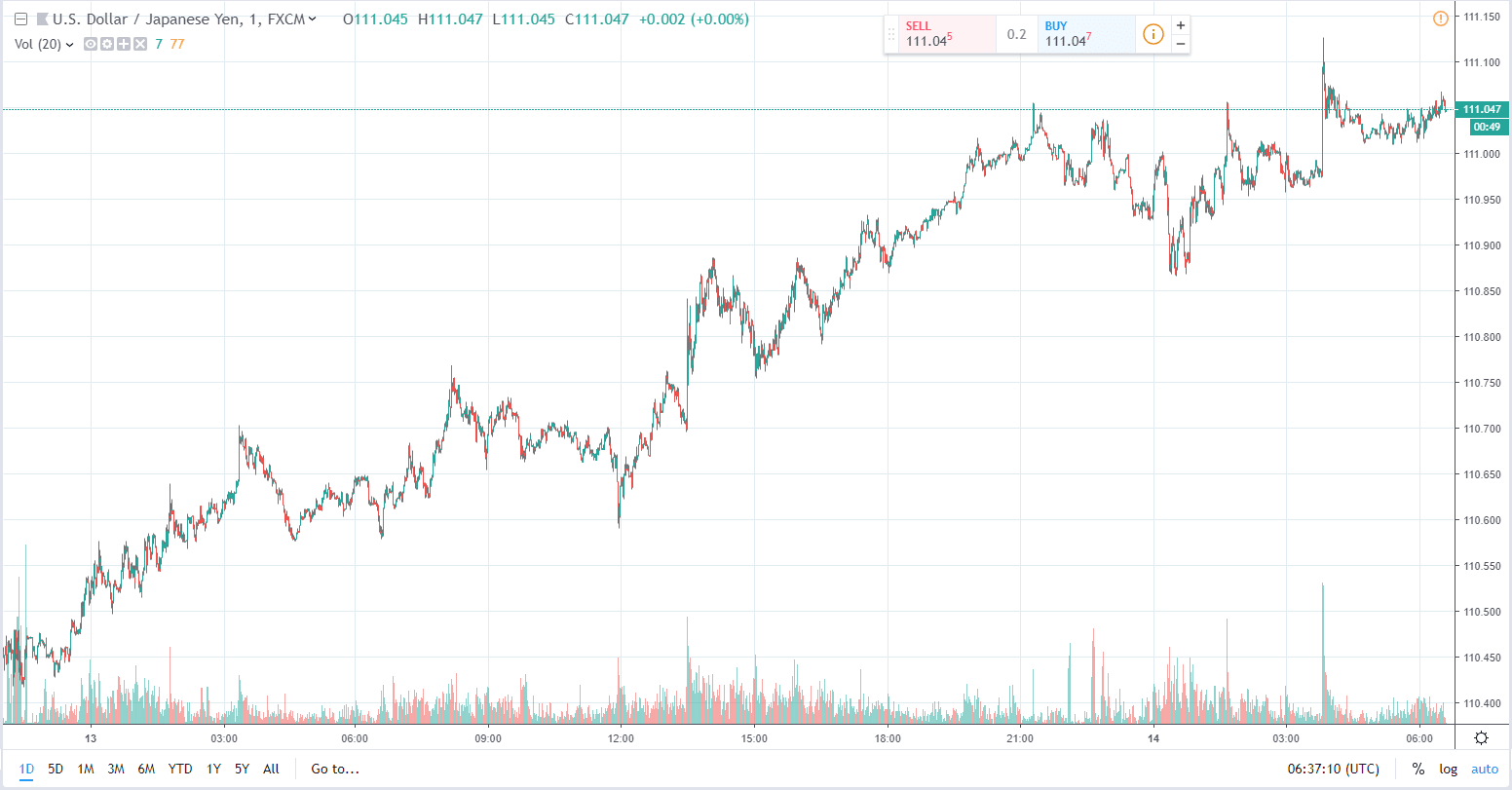The width and height of the screenshot is (1512, 790).
Task: Click the date 14 on time axis
Action: pos(1153,737)
